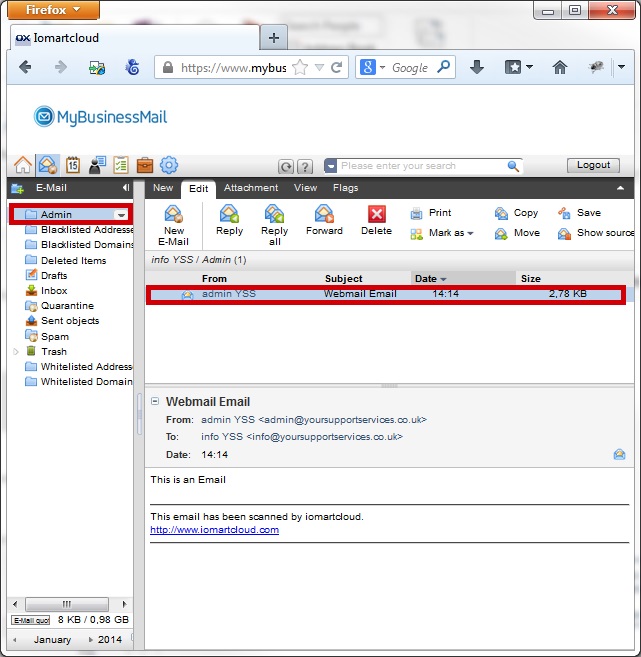Click the Logout button
The width and height of the screenshot is (641, 657).
593,166
